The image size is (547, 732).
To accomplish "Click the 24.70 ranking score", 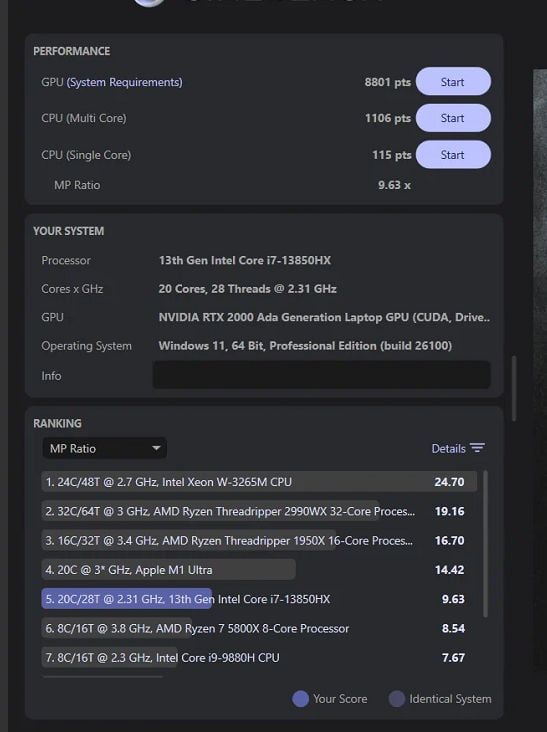I will coord(449,482).
